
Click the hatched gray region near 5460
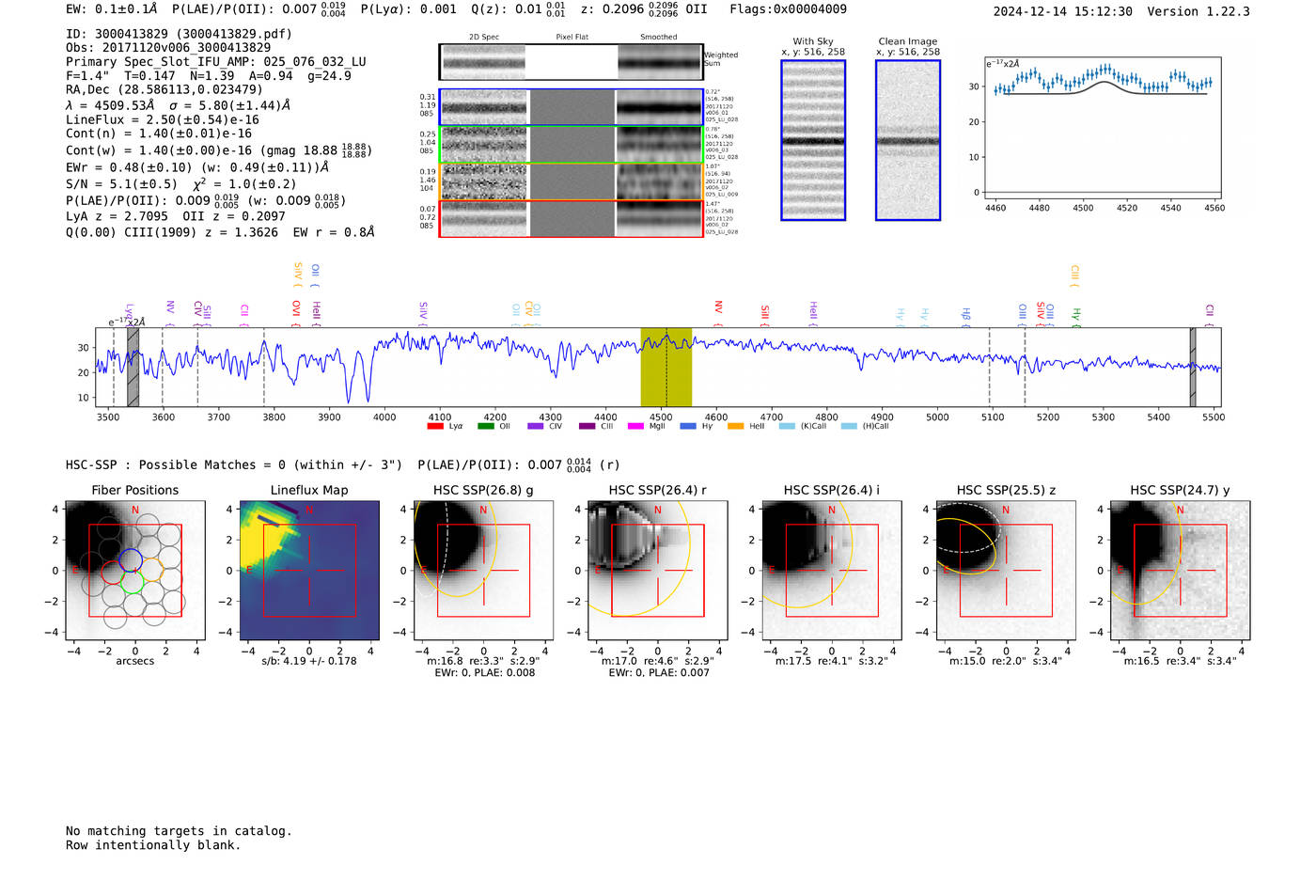coord(1193,367)
